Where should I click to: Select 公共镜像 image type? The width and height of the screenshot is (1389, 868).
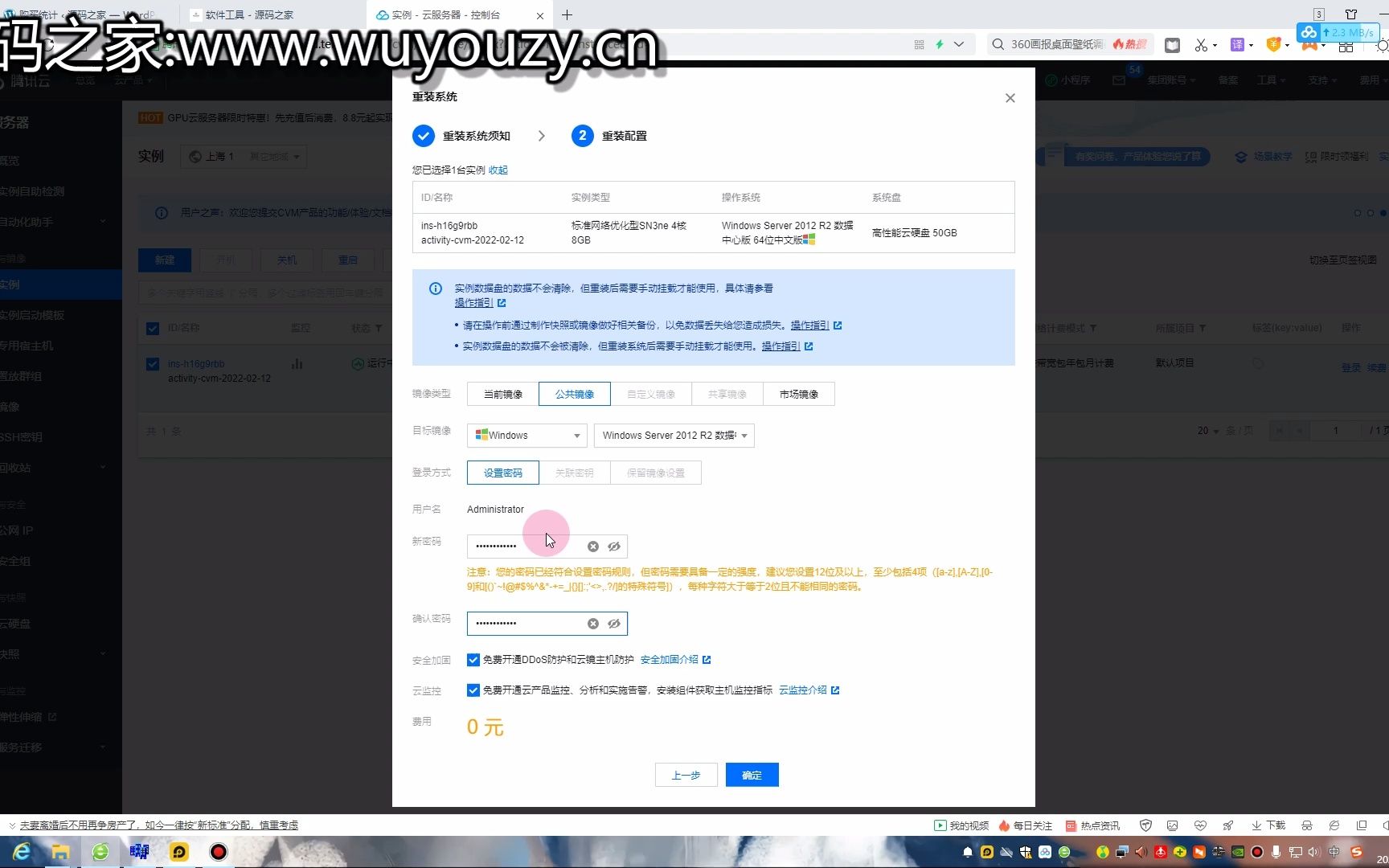[x=575, y=394]
